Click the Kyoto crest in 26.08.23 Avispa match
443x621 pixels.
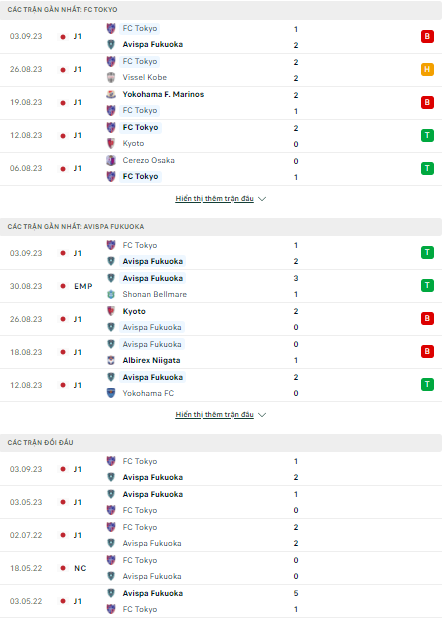[x=111, y=311]
